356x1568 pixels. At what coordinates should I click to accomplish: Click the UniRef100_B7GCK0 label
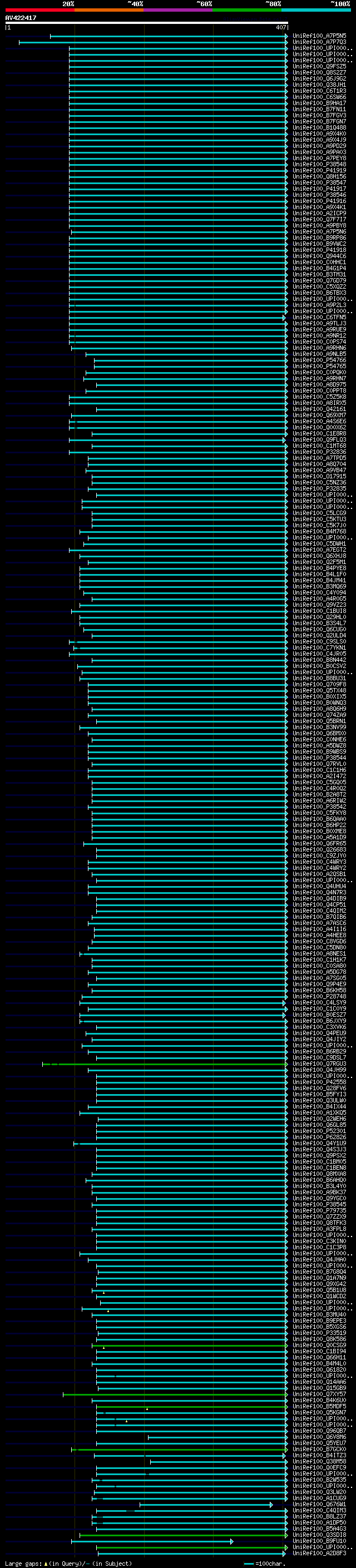(x=319, y=1449)
